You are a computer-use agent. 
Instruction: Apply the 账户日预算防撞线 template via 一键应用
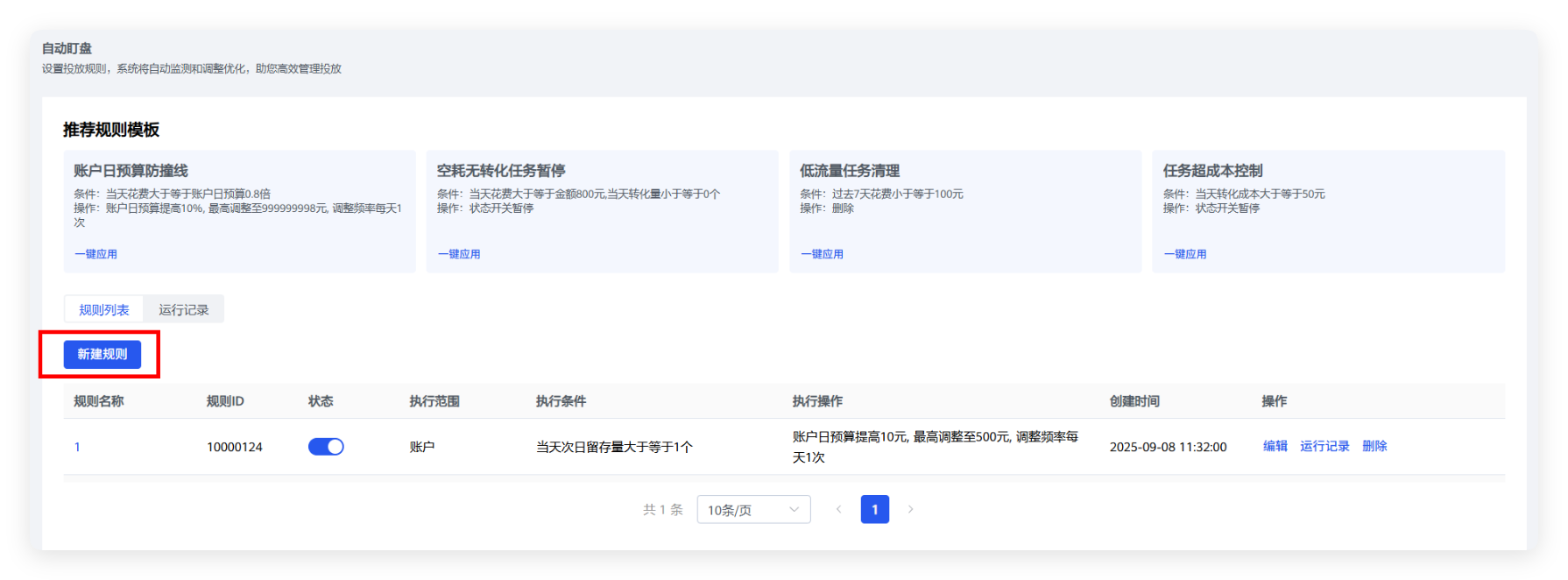pyautogui.click(x=95, y=254)
